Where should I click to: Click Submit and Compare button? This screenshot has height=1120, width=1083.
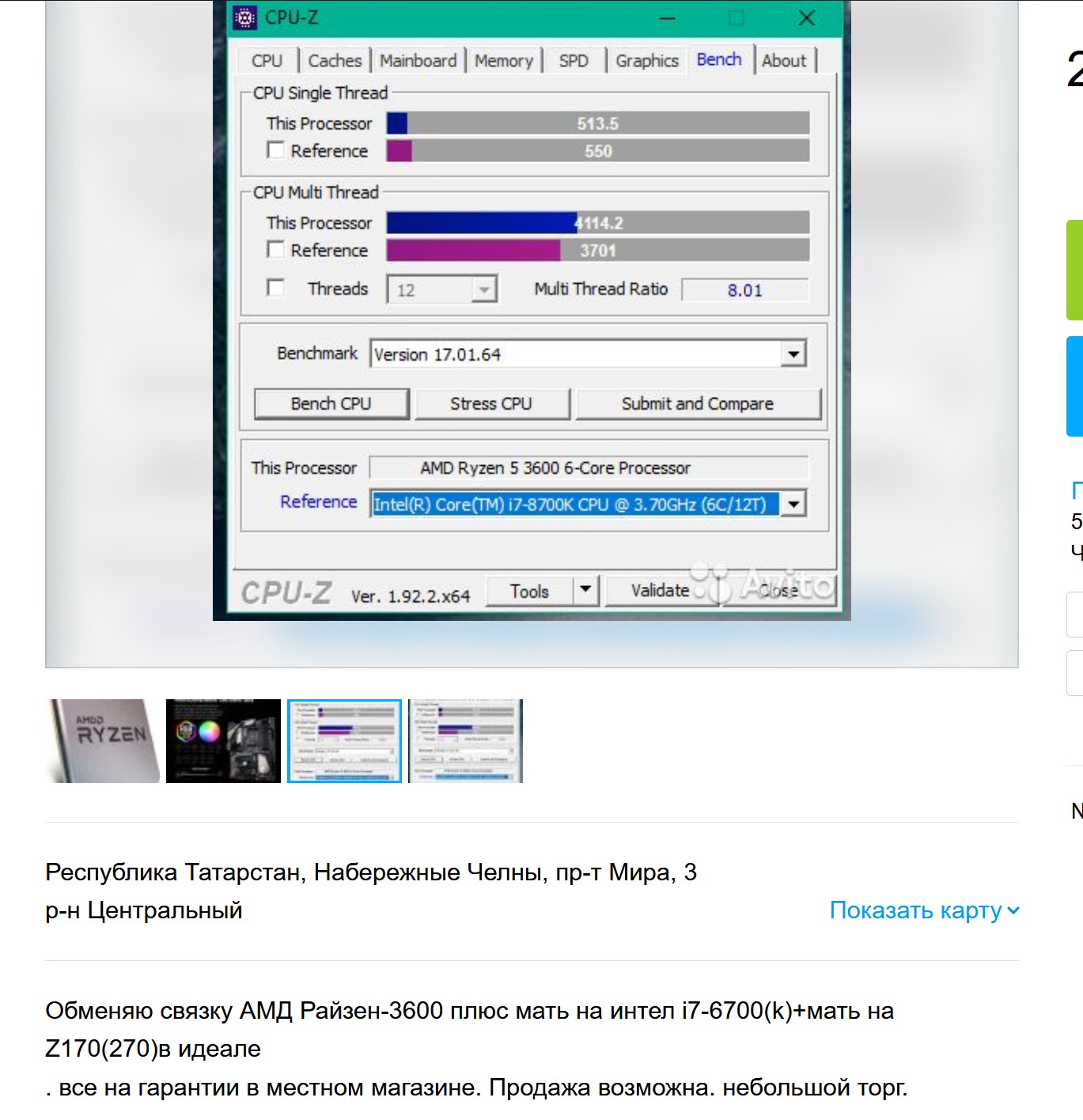[x=698, y=403]
